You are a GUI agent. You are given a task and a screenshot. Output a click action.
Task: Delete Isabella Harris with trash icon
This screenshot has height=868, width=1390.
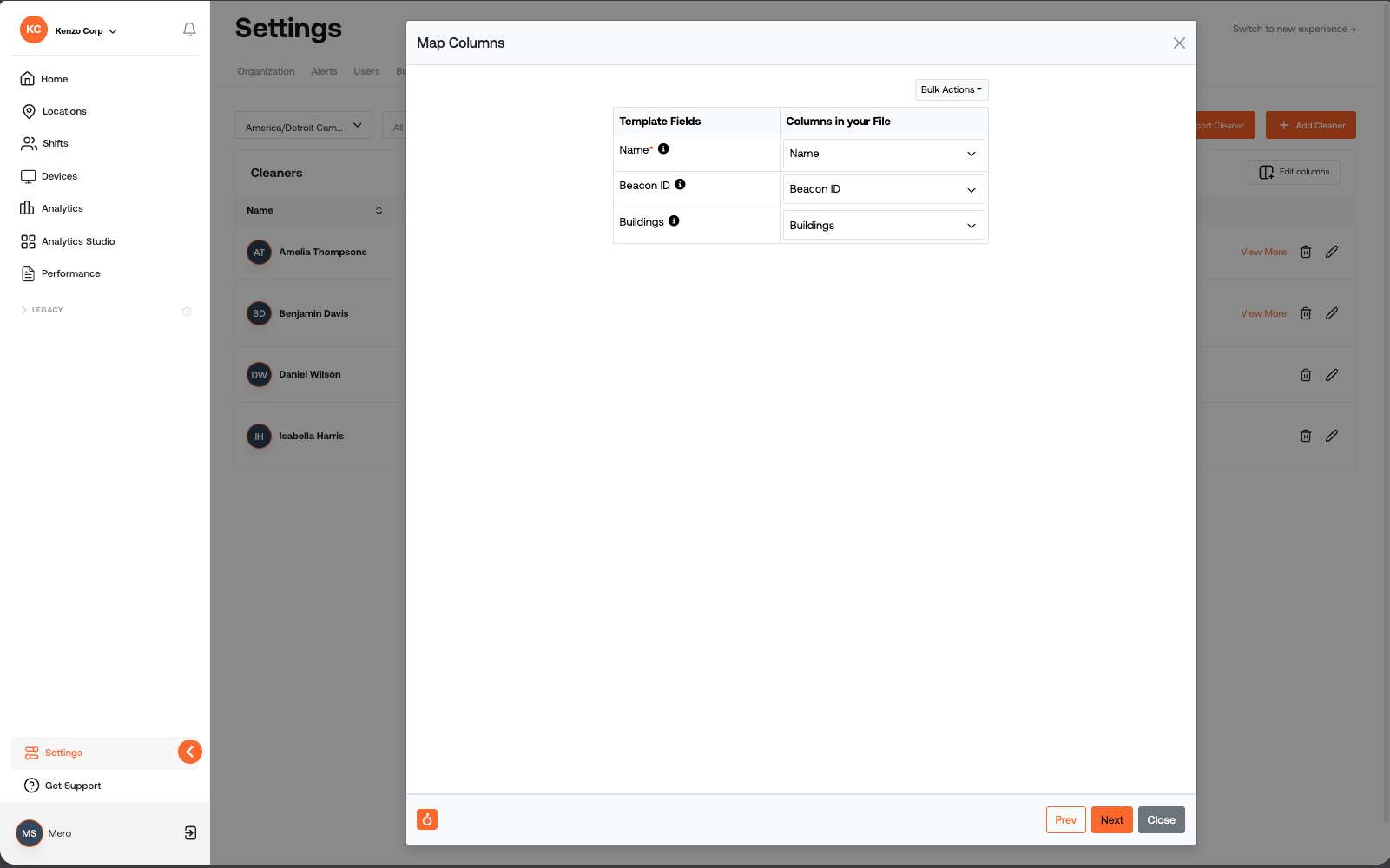[1306, 436]
